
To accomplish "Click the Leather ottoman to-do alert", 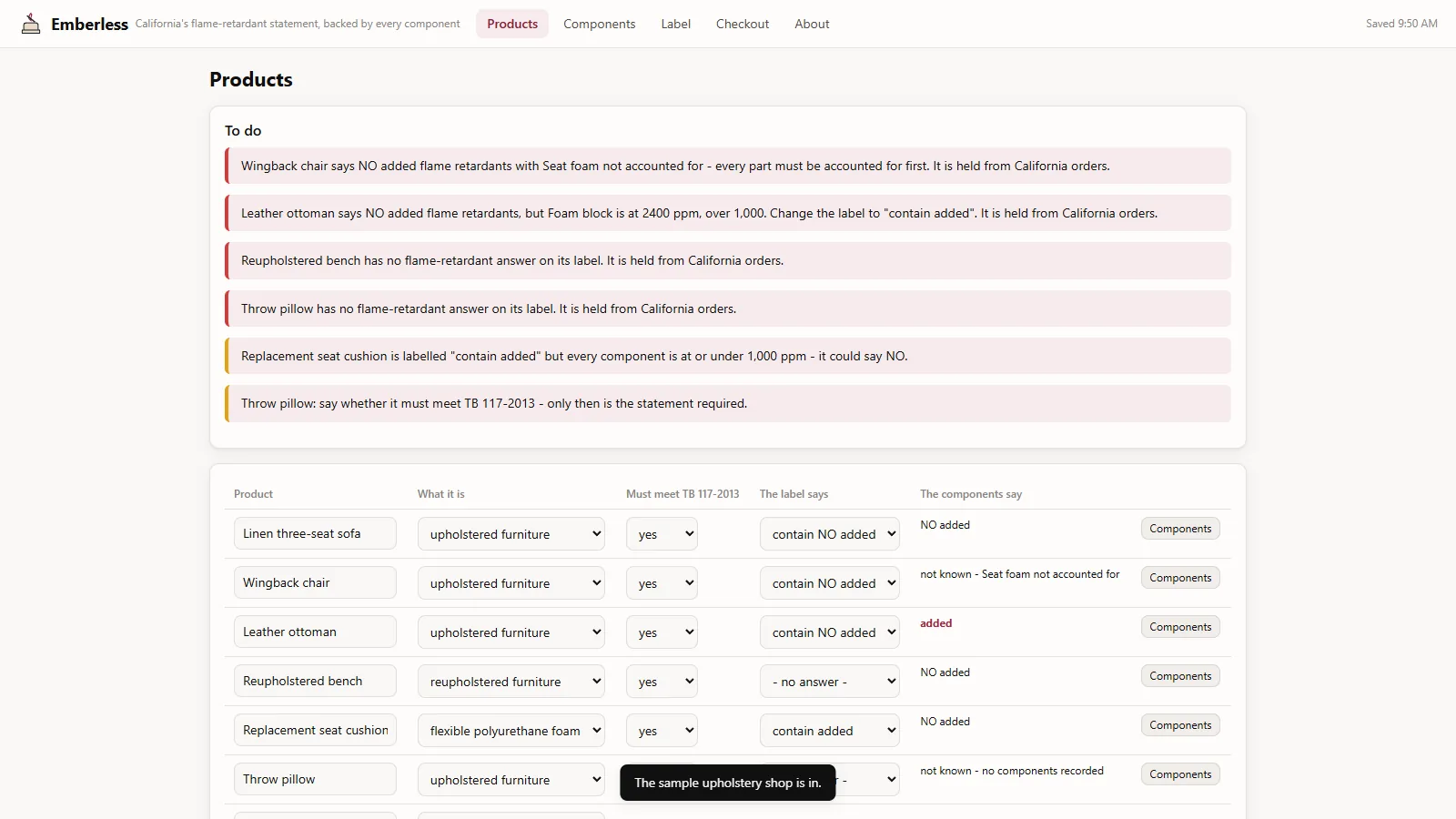I will pos(728,213).
